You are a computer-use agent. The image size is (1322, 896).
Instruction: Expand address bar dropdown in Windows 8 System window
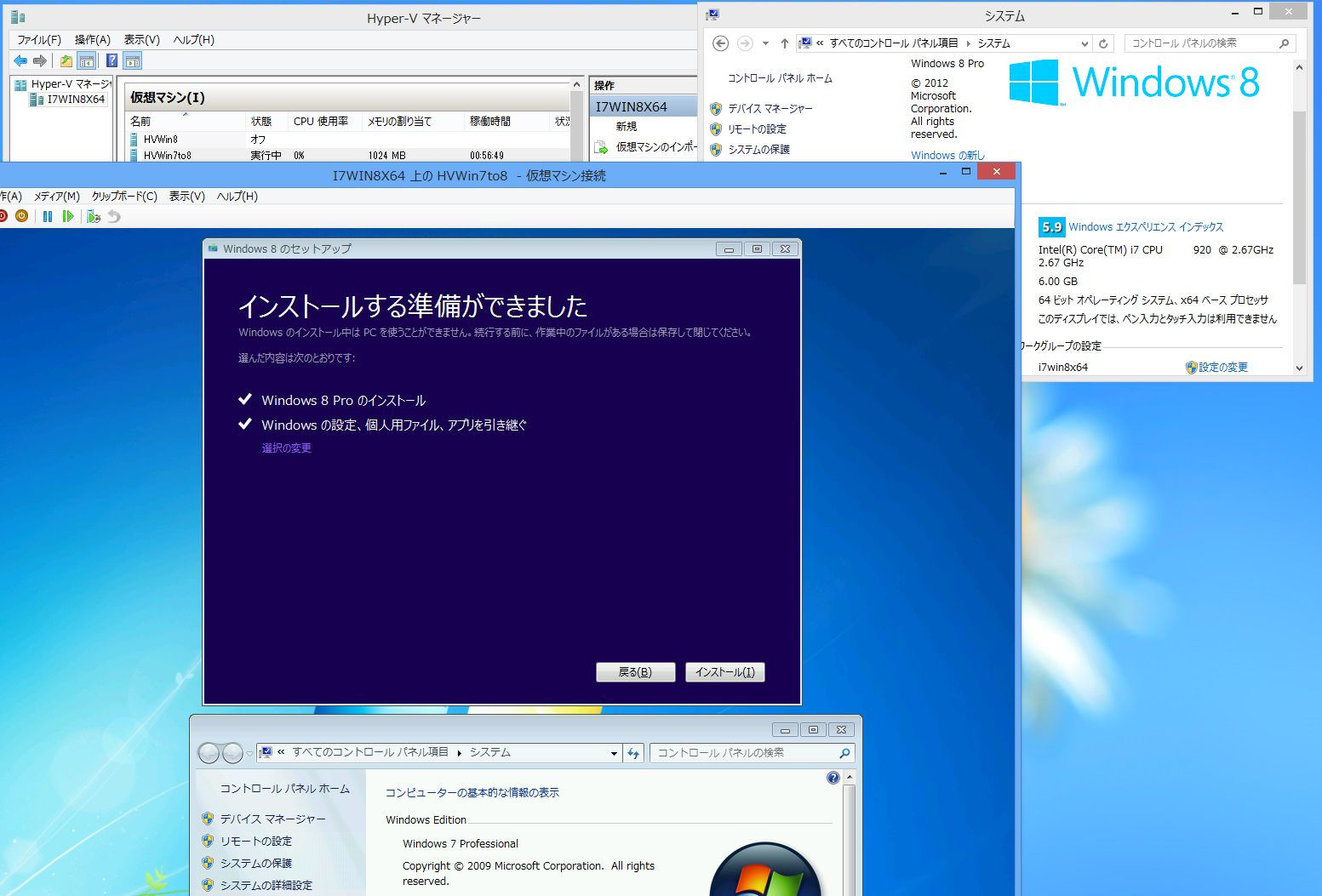(x=1084, y=43)
